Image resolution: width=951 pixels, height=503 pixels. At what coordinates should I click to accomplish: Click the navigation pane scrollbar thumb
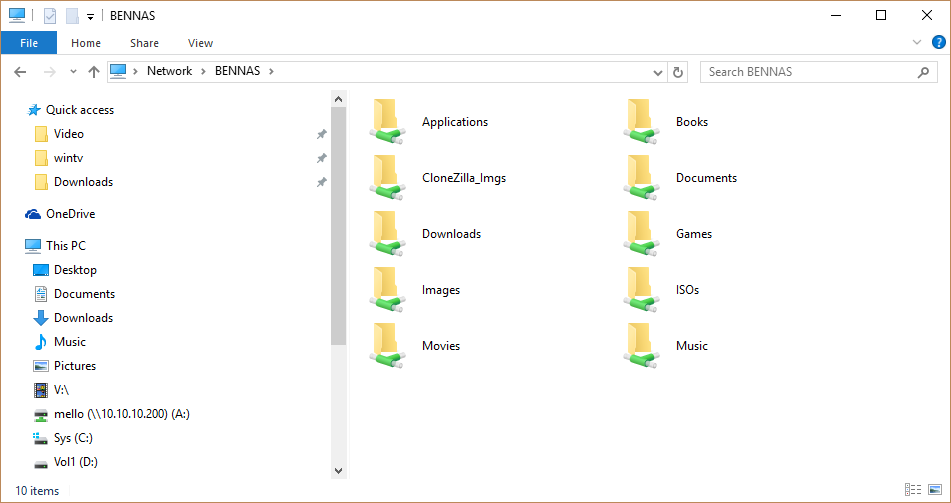[338, 226]
